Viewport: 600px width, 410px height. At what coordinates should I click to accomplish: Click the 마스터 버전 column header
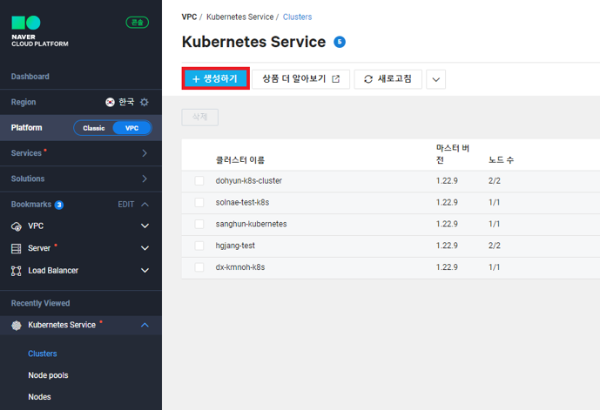(x=453, y=154)
